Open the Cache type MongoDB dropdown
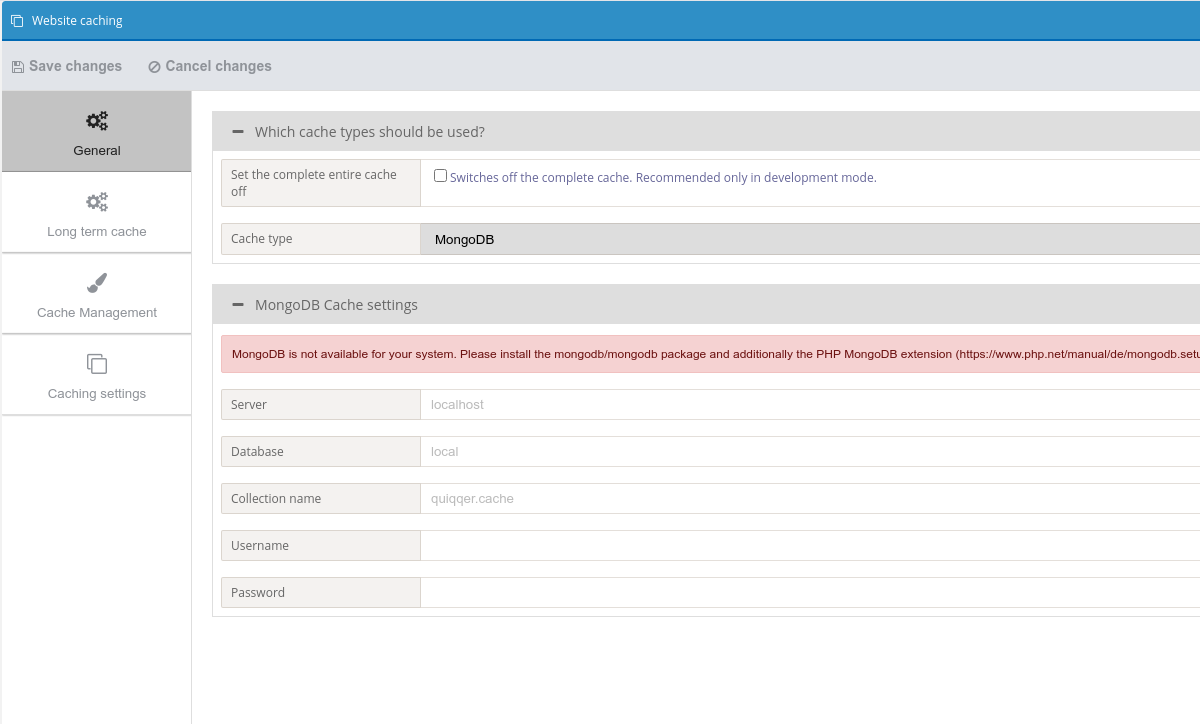This screenshot has height=724, width=1200. 810,239
